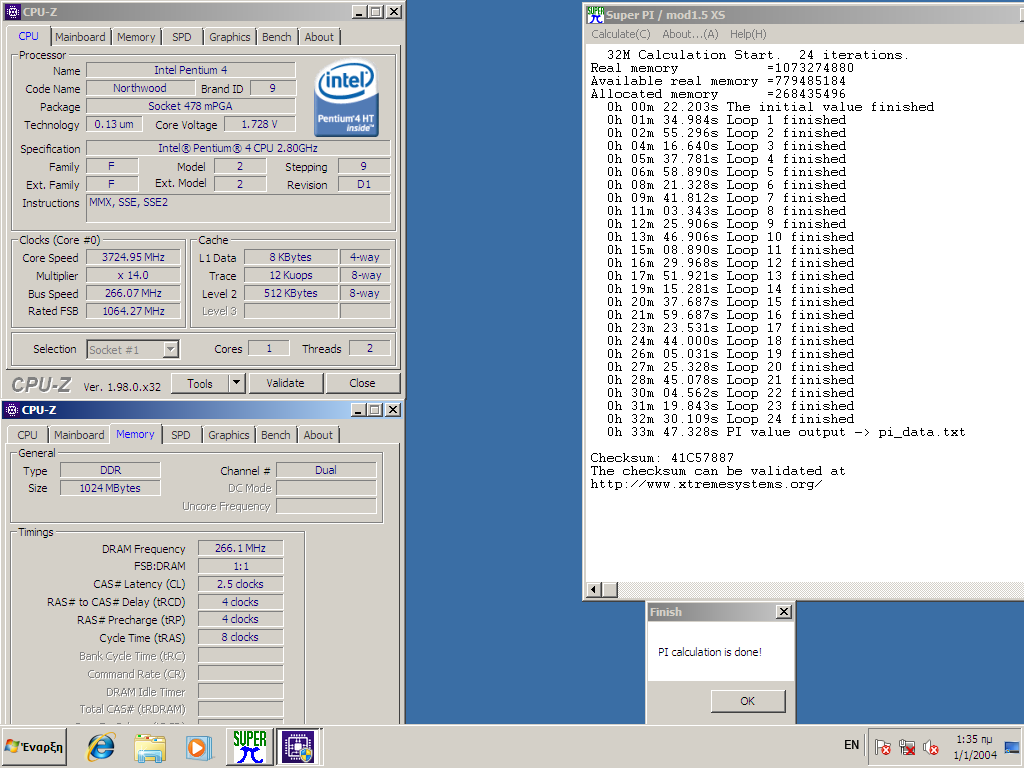Click the CAS# Latency value 2.5 clocks
This screenshot has height=768, width=1024.
pyautogui.click(x=240, y=584)
